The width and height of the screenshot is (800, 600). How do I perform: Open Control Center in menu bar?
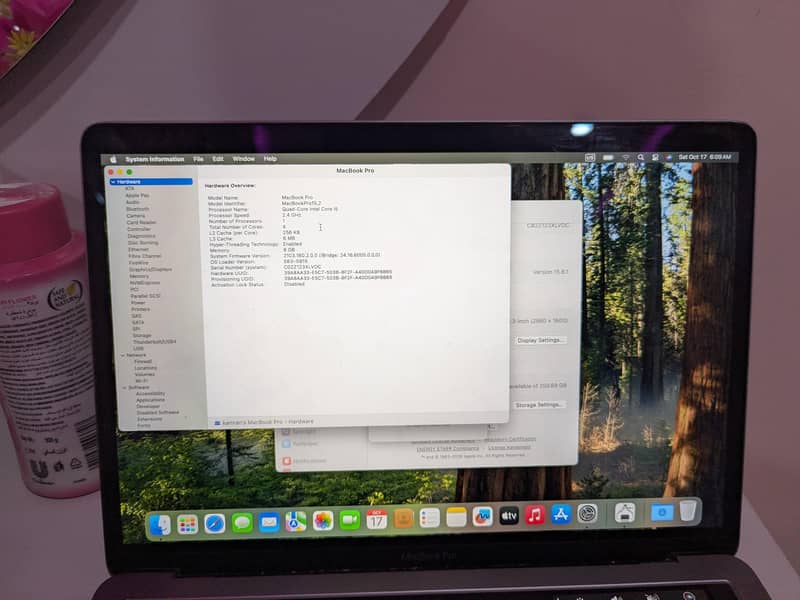click(655, 158)
